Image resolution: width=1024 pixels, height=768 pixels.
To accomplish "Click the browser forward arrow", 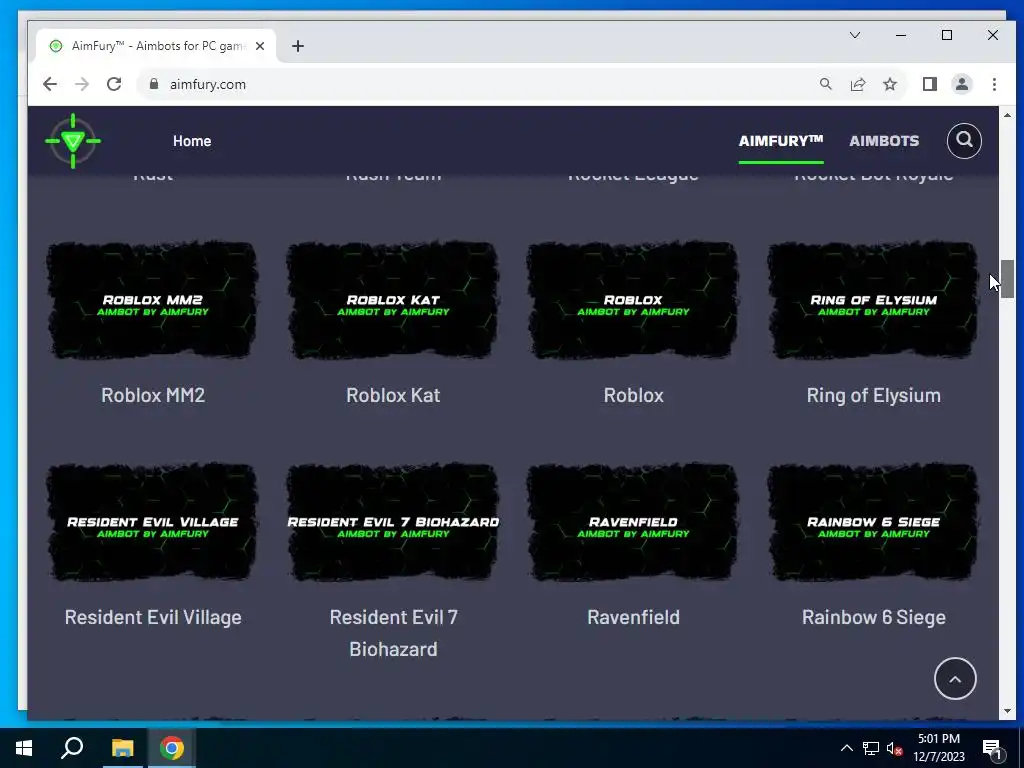I will point(82,84).
